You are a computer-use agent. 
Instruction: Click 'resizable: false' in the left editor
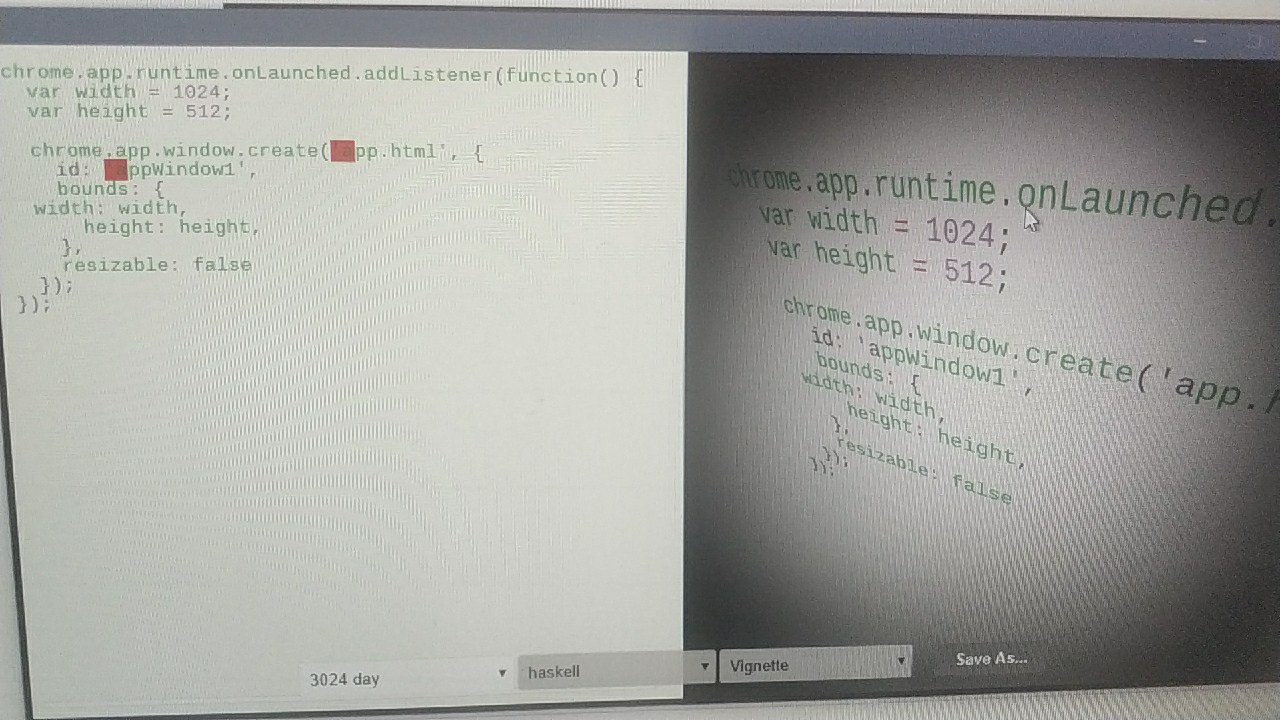[x=157, y=265]
